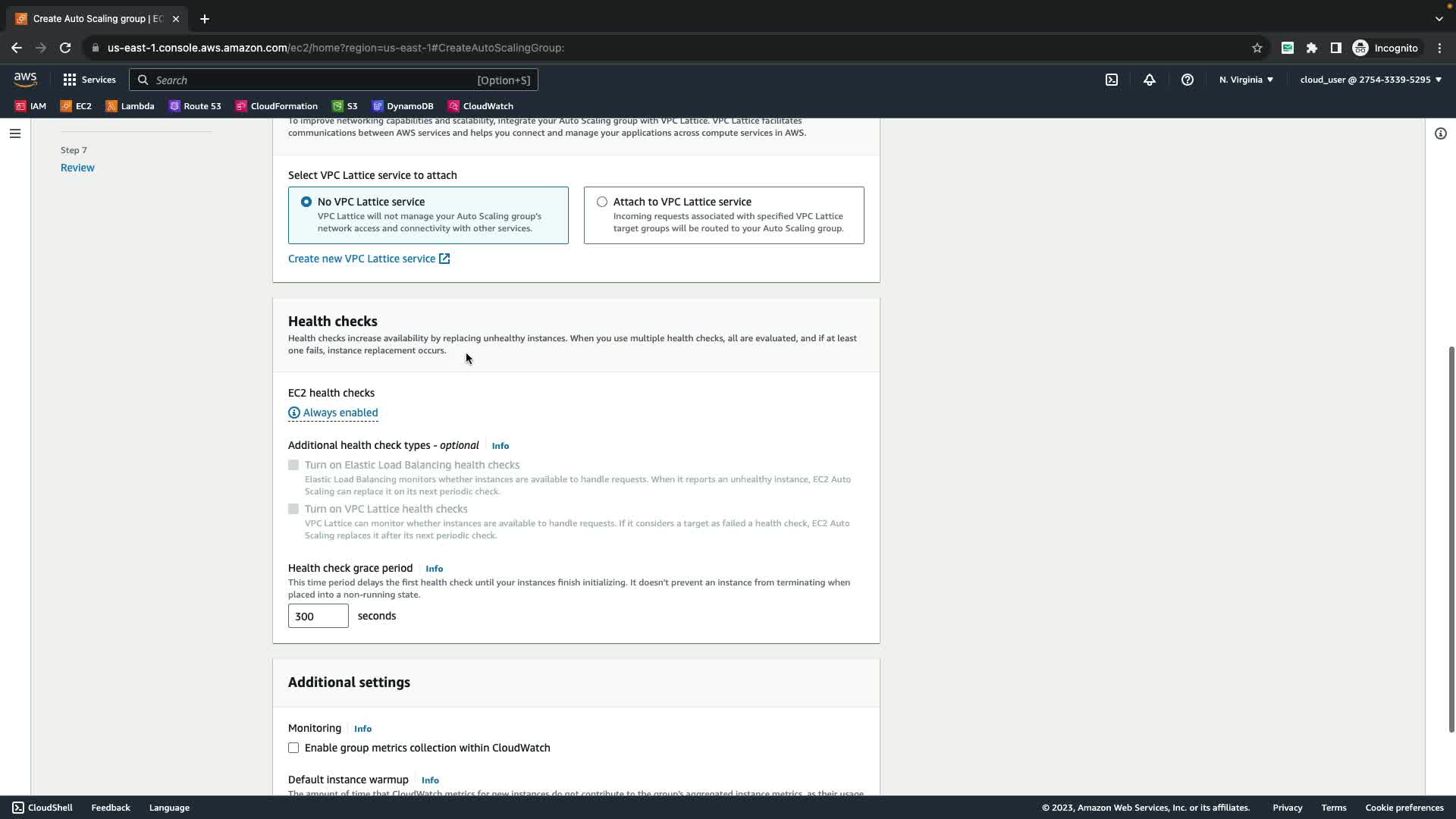Click the page vertical scrollbar
Image resolution: width=1456 pixels, height=819 pixels.
pos(1451,538)
